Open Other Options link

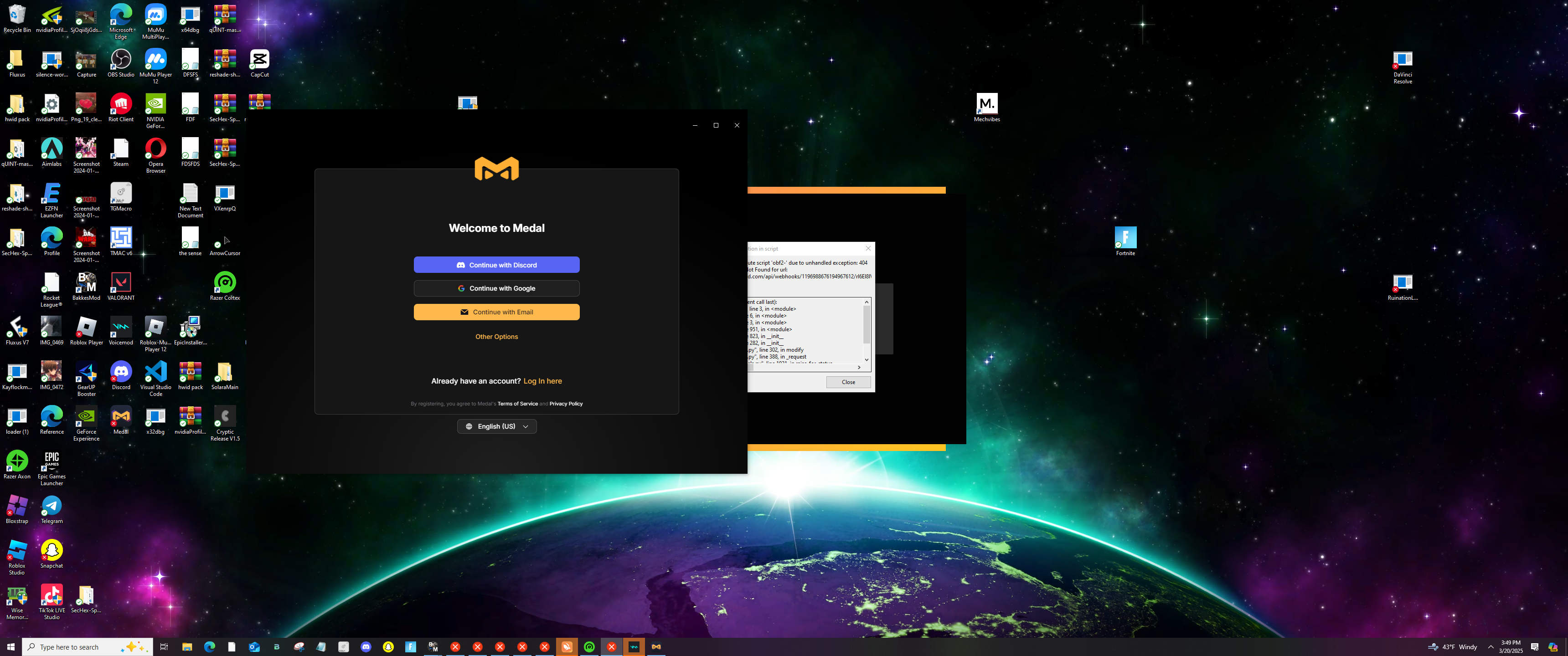(496, 337)
